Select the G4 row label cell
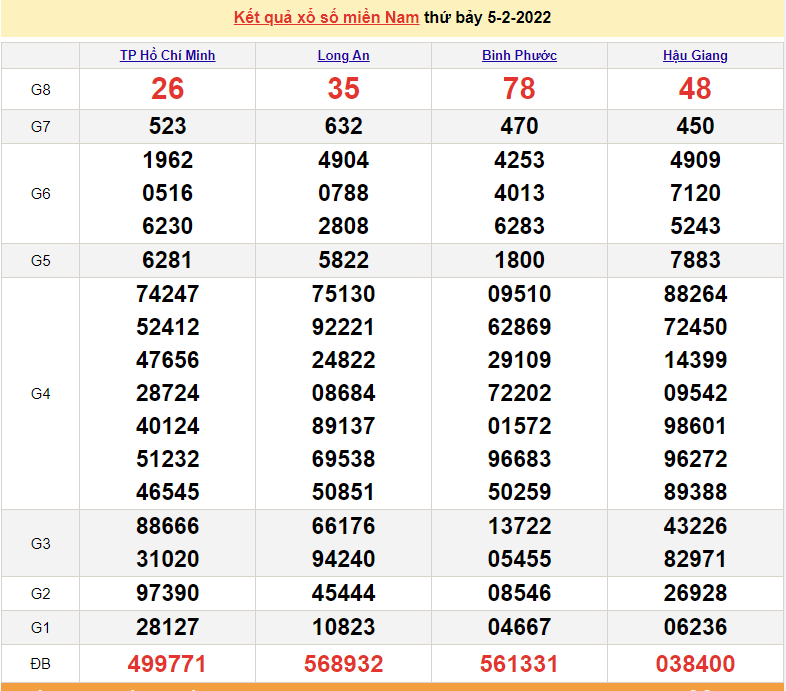Viewport: 786px width, 691px height. tap(40, 394)
